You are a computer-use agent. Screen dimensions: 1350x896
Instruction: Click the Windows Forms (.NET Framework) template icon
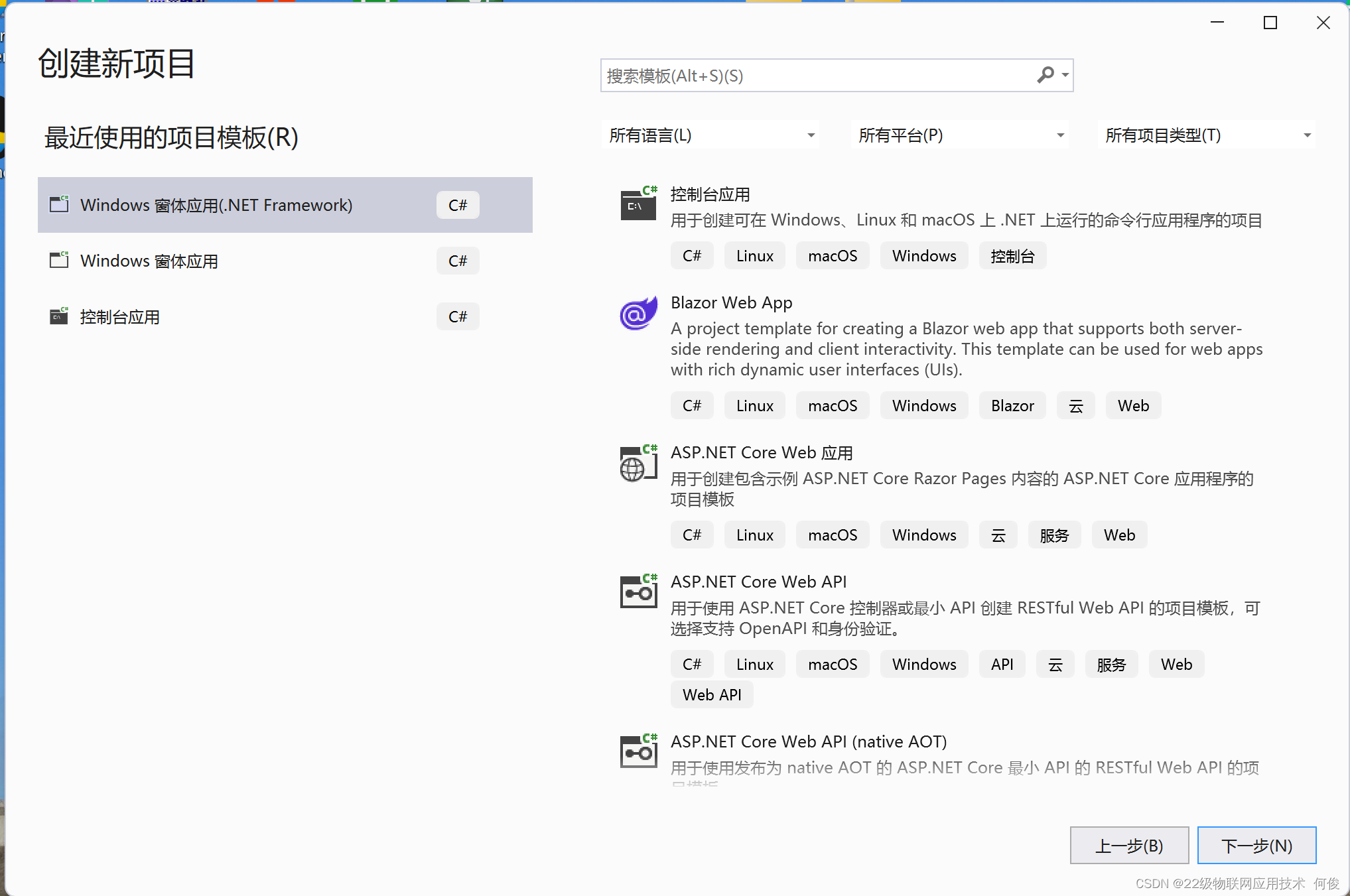[x=59, y=204]
